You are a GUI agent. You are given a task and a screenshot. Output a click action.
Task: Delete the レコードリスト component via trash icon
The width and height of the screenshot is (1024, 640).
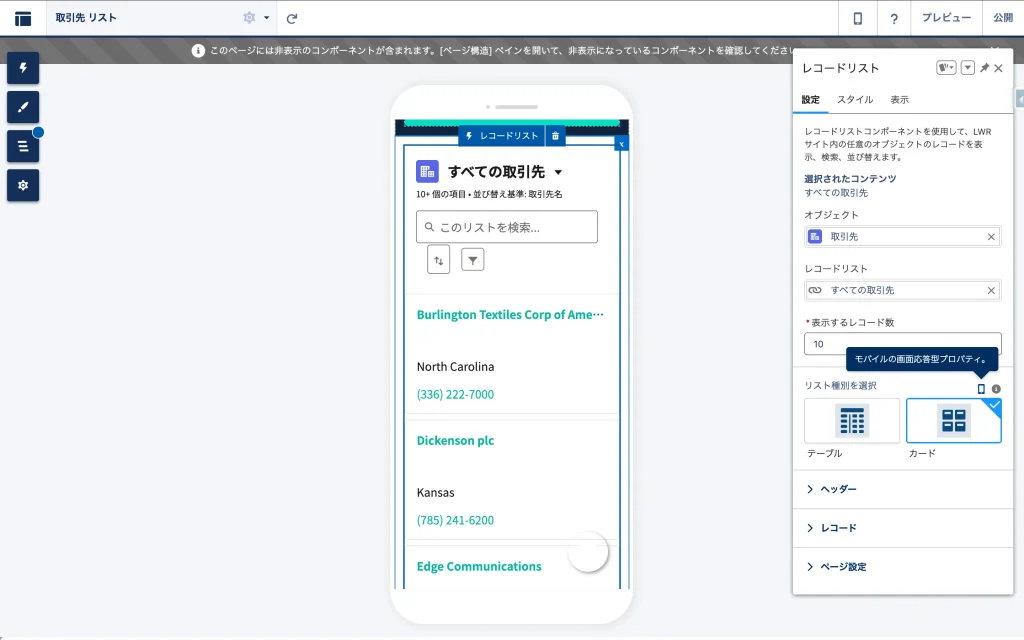(x=557, y=136)
